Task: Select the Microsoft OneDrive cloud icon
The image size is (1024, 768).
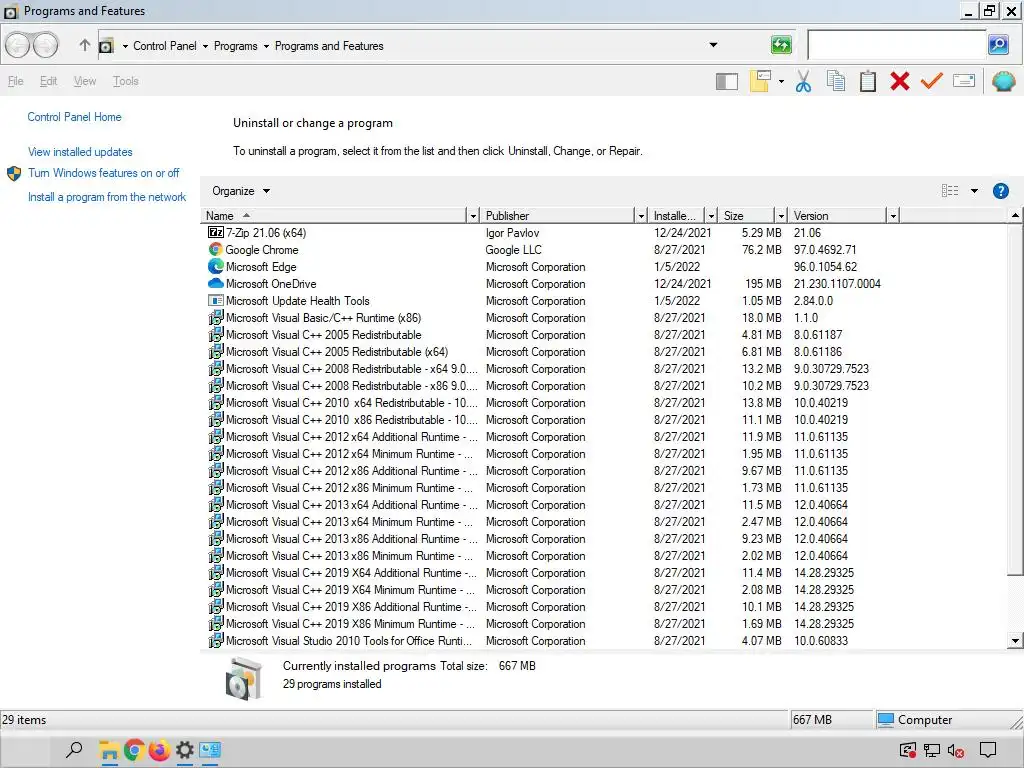Action: point(216,283)
